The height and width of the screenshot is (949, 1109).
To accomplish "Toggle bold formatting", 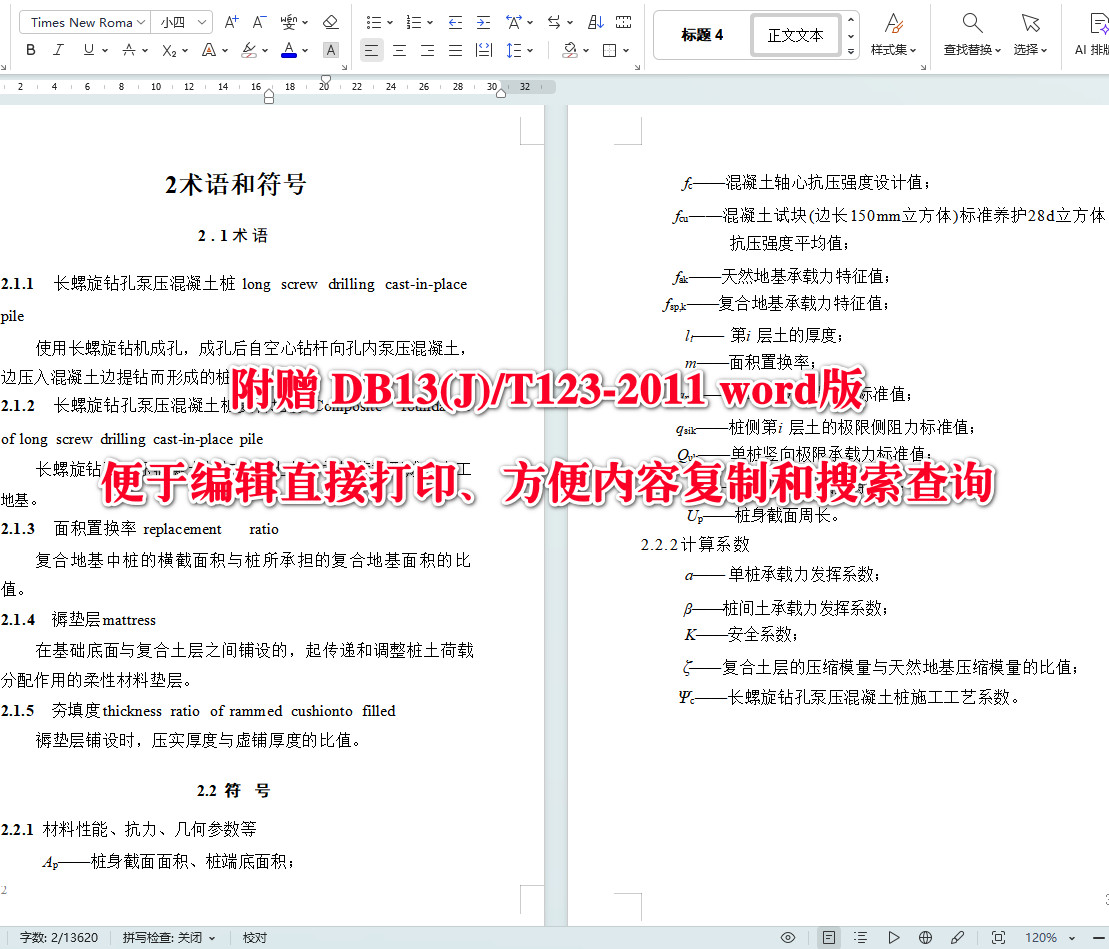I will [x=30, y=50].
